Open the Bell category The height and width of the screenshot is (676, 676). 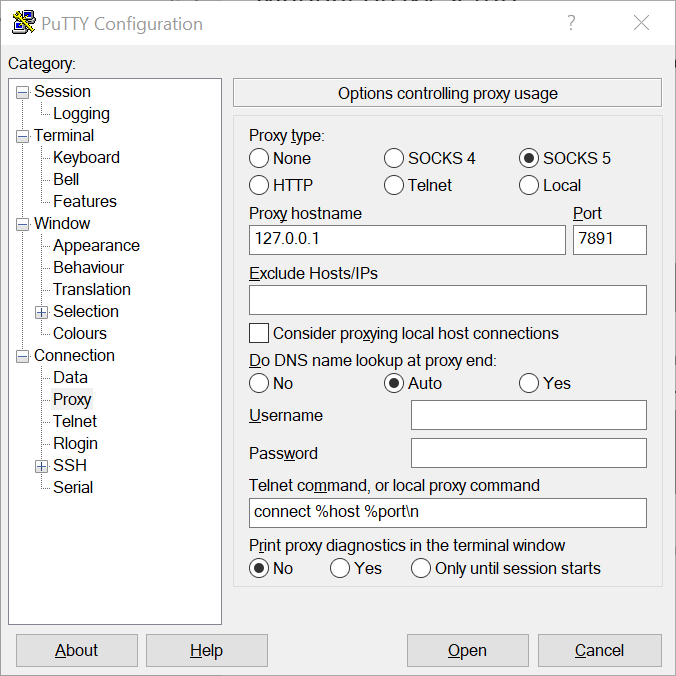point(66,179)
